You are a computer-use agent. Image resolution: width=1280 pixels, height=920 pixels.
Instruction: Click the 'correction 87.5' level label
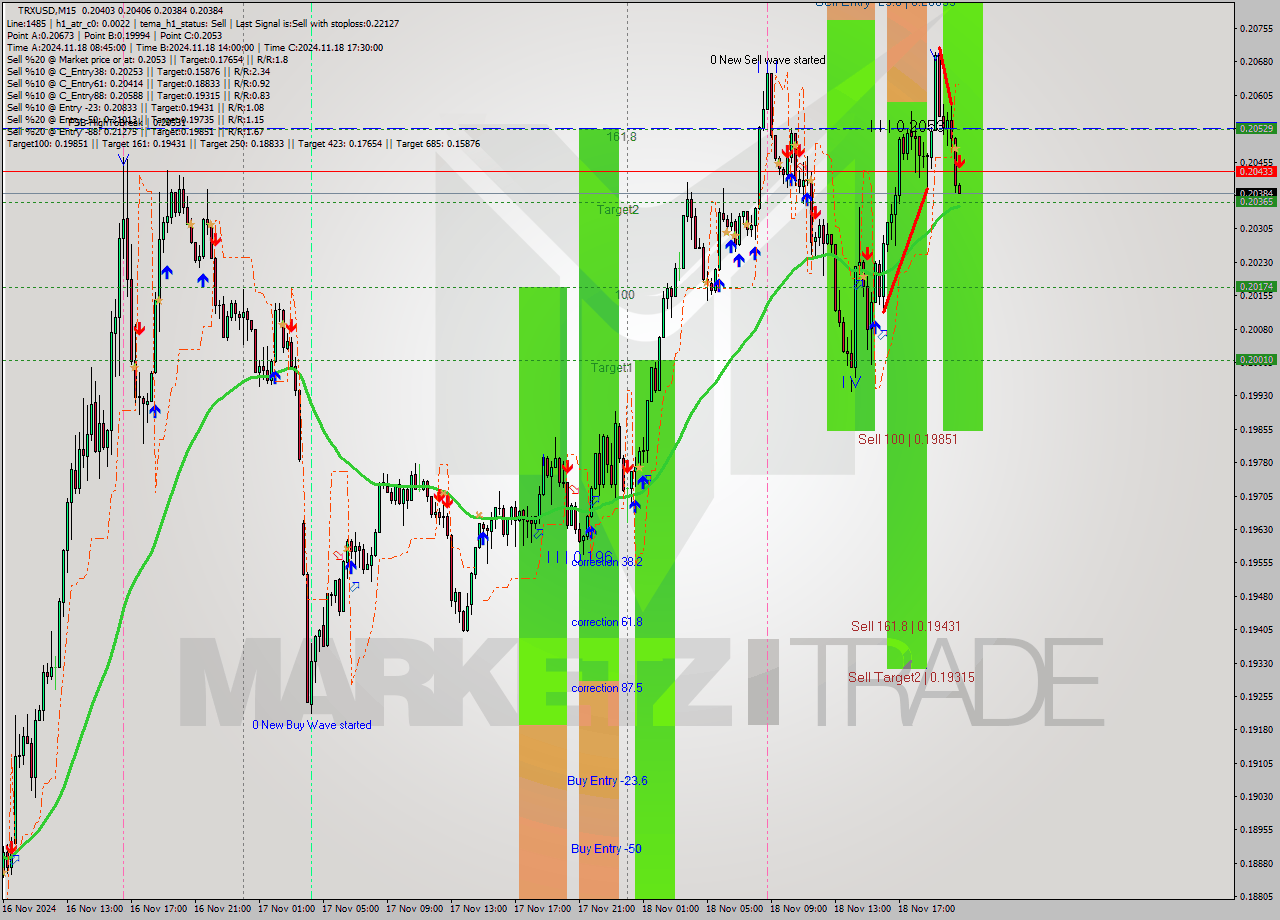607,688
